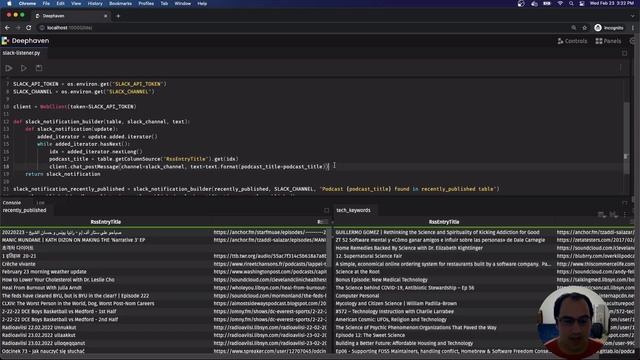Open the Apple menu
This screenshot has height=360, width=640.
coord(9,4)
